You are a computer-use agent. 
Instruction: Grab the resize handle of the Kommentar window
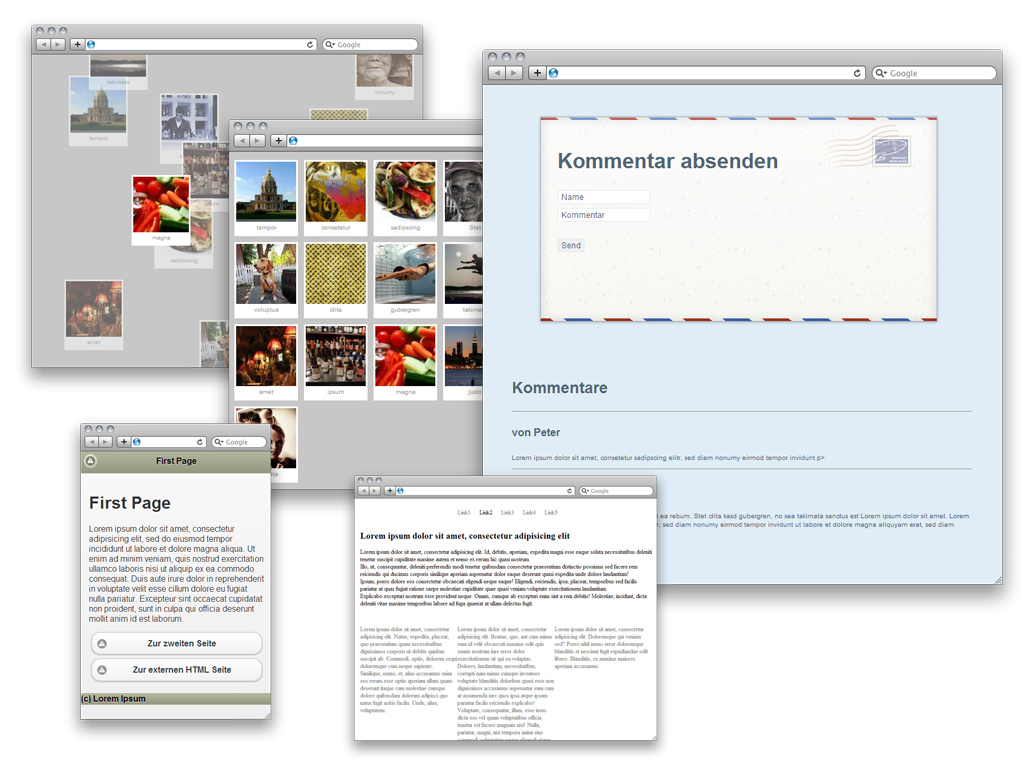[x=996, y=579]
